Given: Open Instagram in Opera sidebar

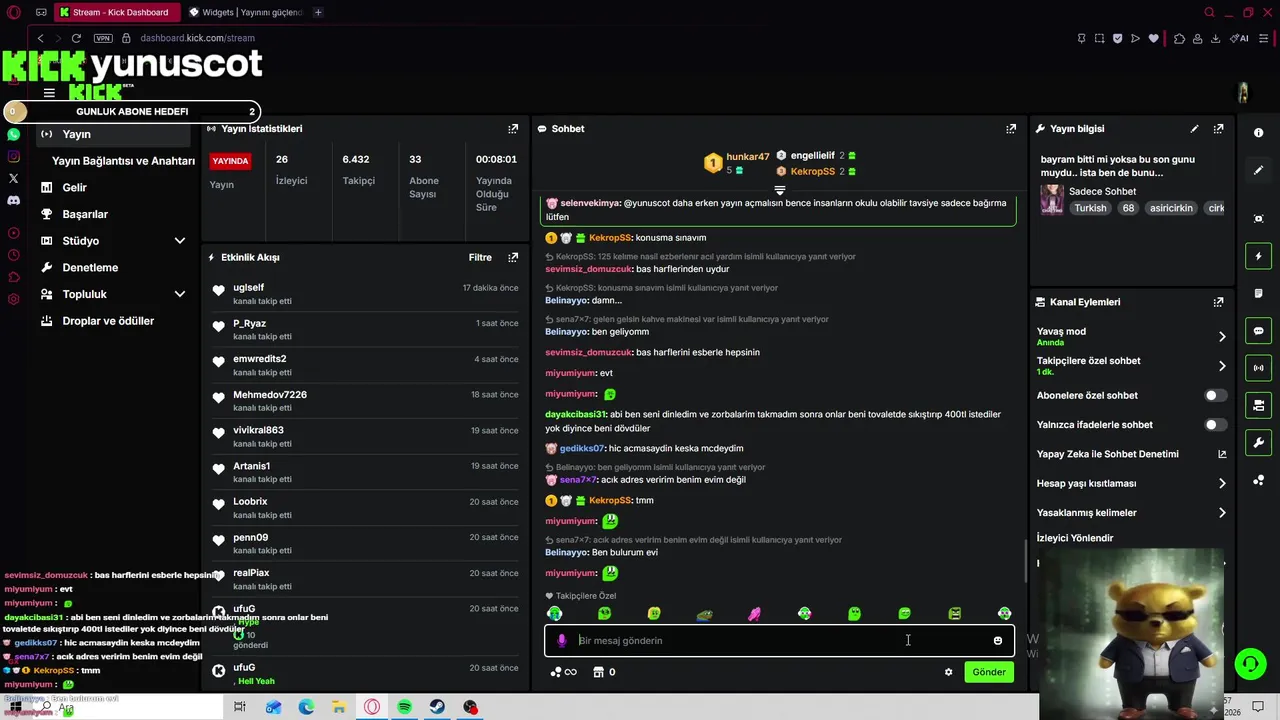Looking at the screenshot, I should tap(13, 156).
